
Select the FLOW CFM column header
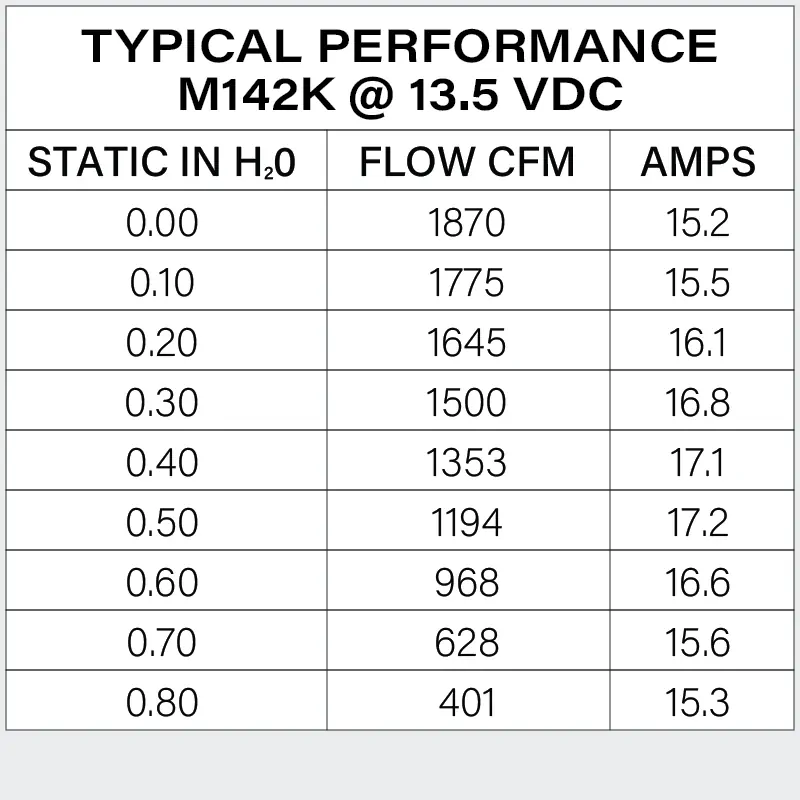coord(467,162)
